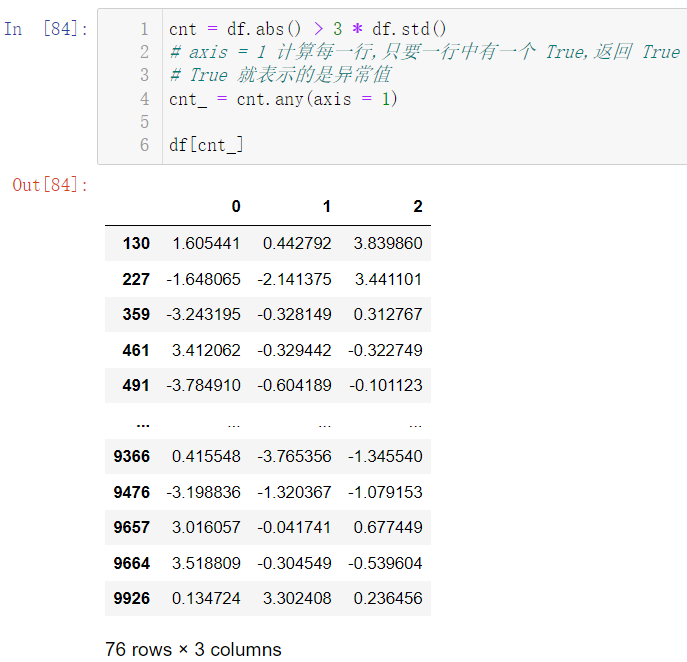Click the 'Out[84]:' output prompt

click(x=50, y=185)
